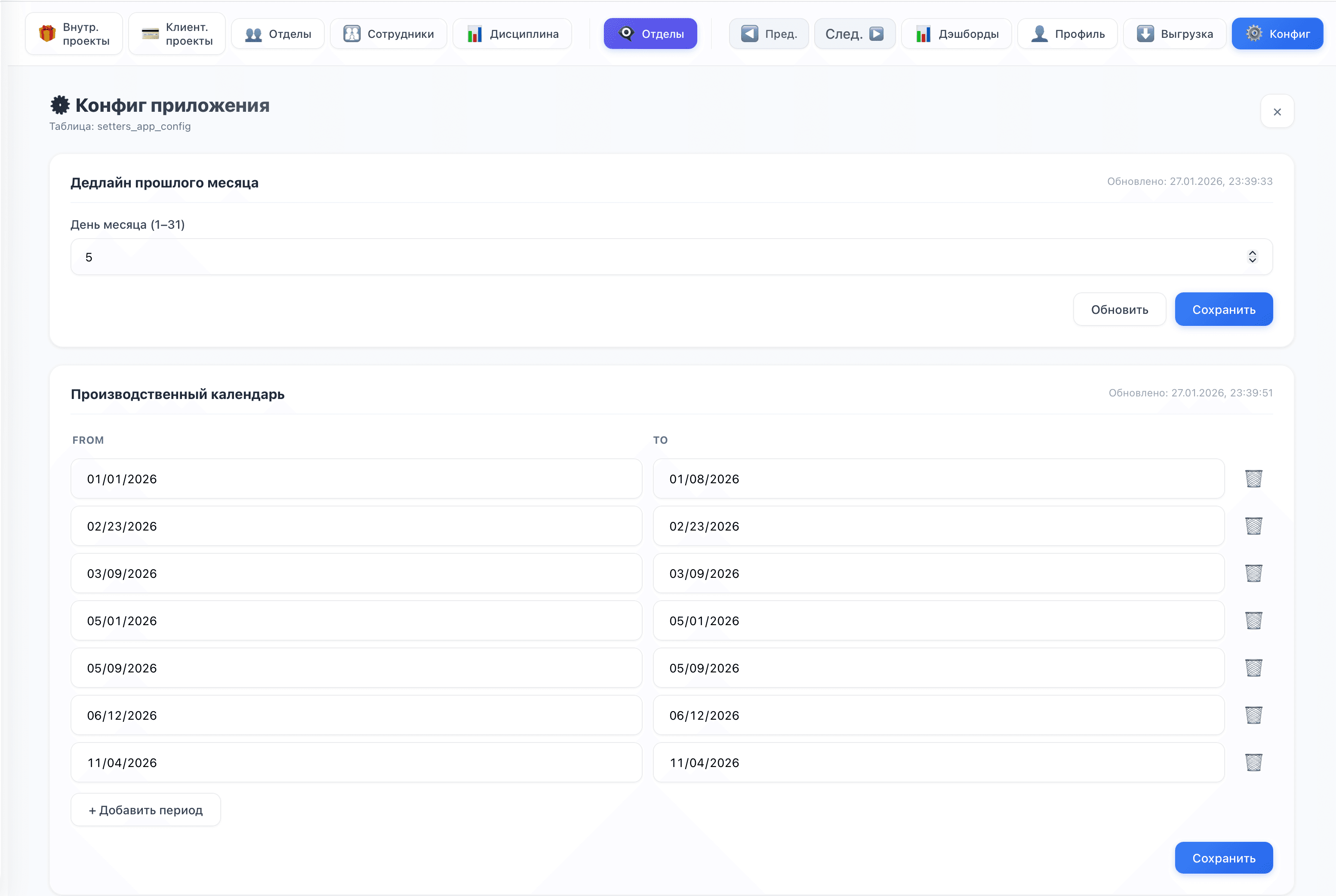Delete the 01/01/2026 calendar period
This screenshot has height=896, width=1336.
1253,479
